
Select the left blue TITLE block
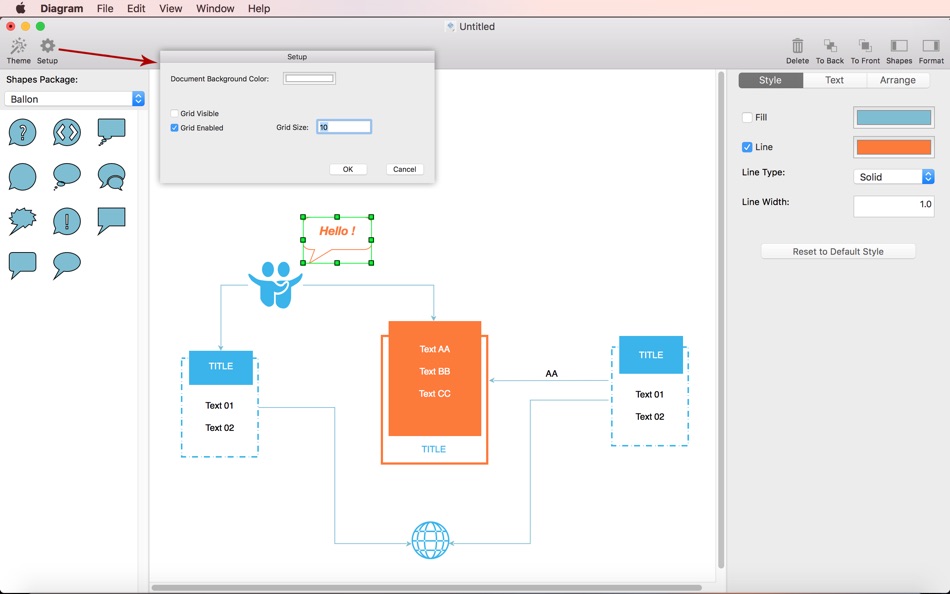pos(221,367)
